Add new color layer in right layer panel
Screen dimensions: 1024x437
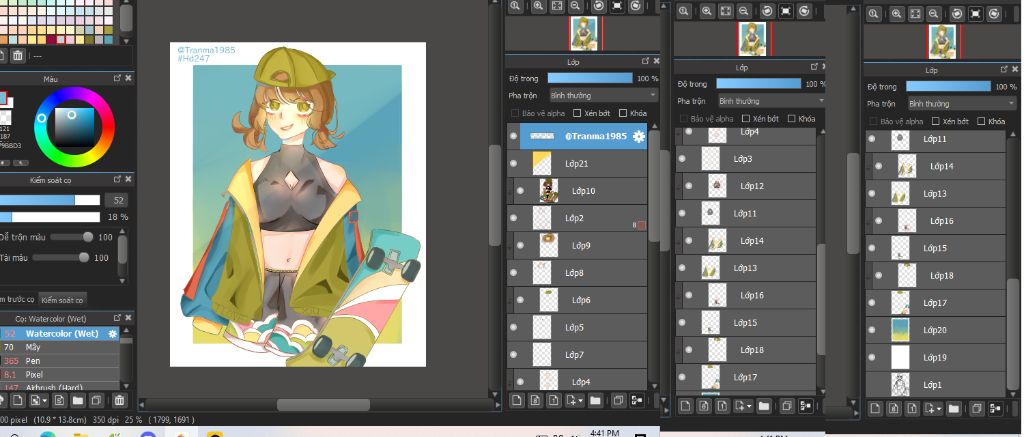point(875,409)
